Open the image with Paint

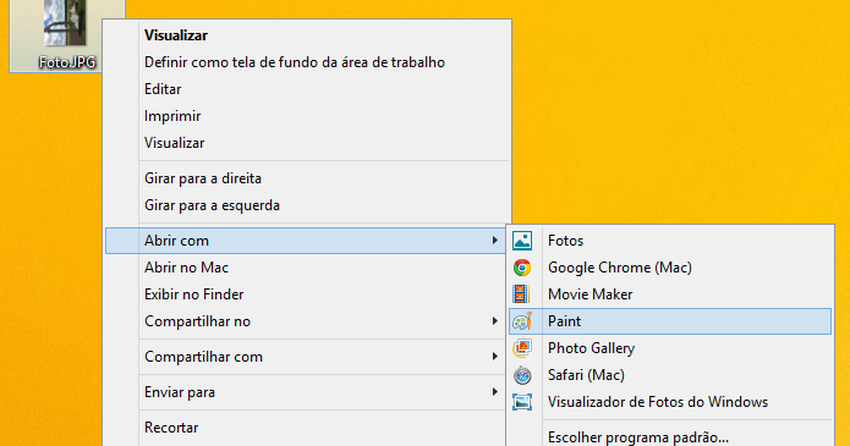pos(670,321)
